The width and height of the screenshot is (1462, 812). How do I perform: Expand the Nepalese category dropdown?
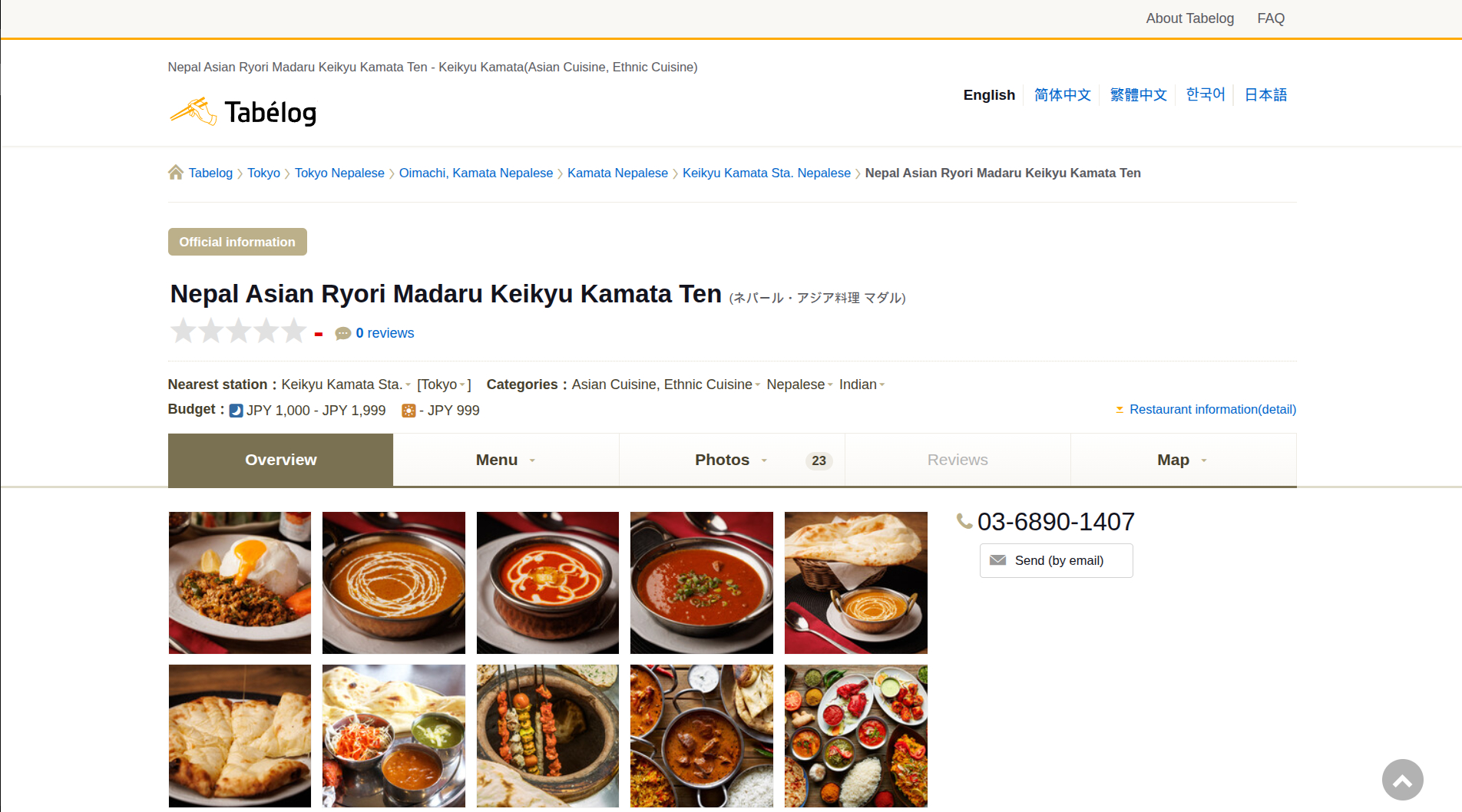tap(799, 385)
